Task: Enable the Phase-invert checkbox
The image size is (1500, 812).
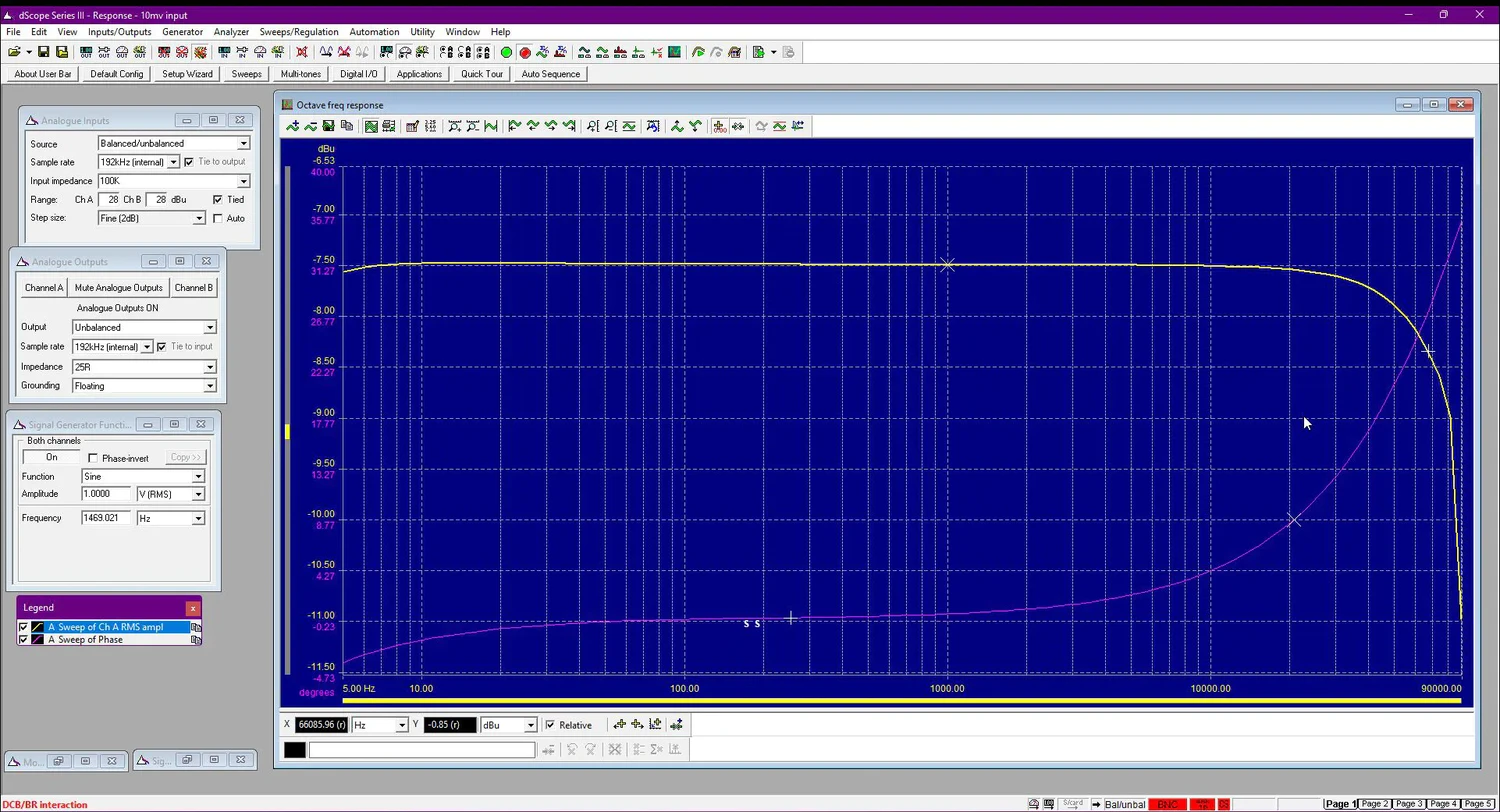Action: point(94,459)
